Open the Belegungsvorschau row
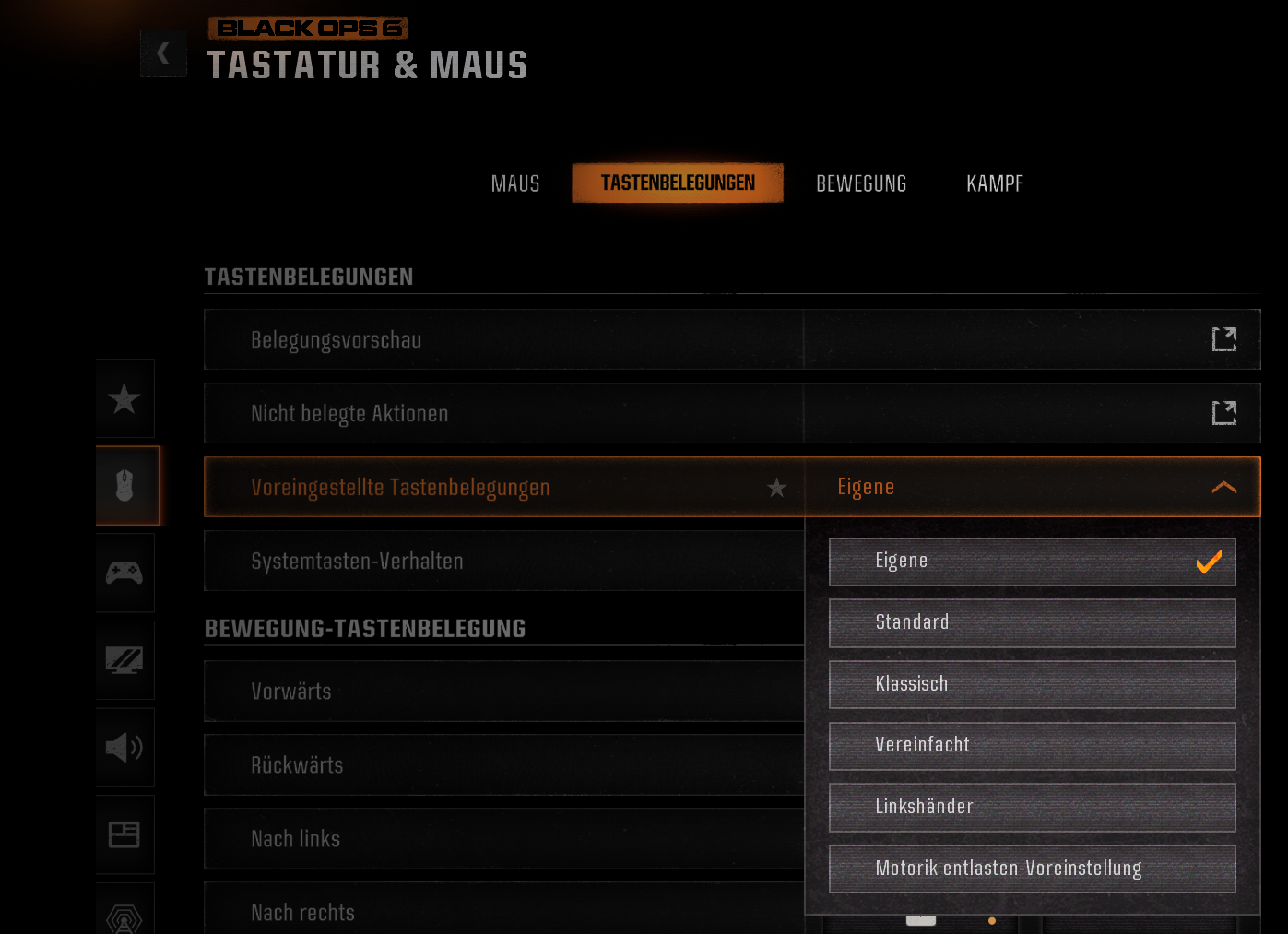Screen dimensions: 1288x934 (x=732, y=339)
